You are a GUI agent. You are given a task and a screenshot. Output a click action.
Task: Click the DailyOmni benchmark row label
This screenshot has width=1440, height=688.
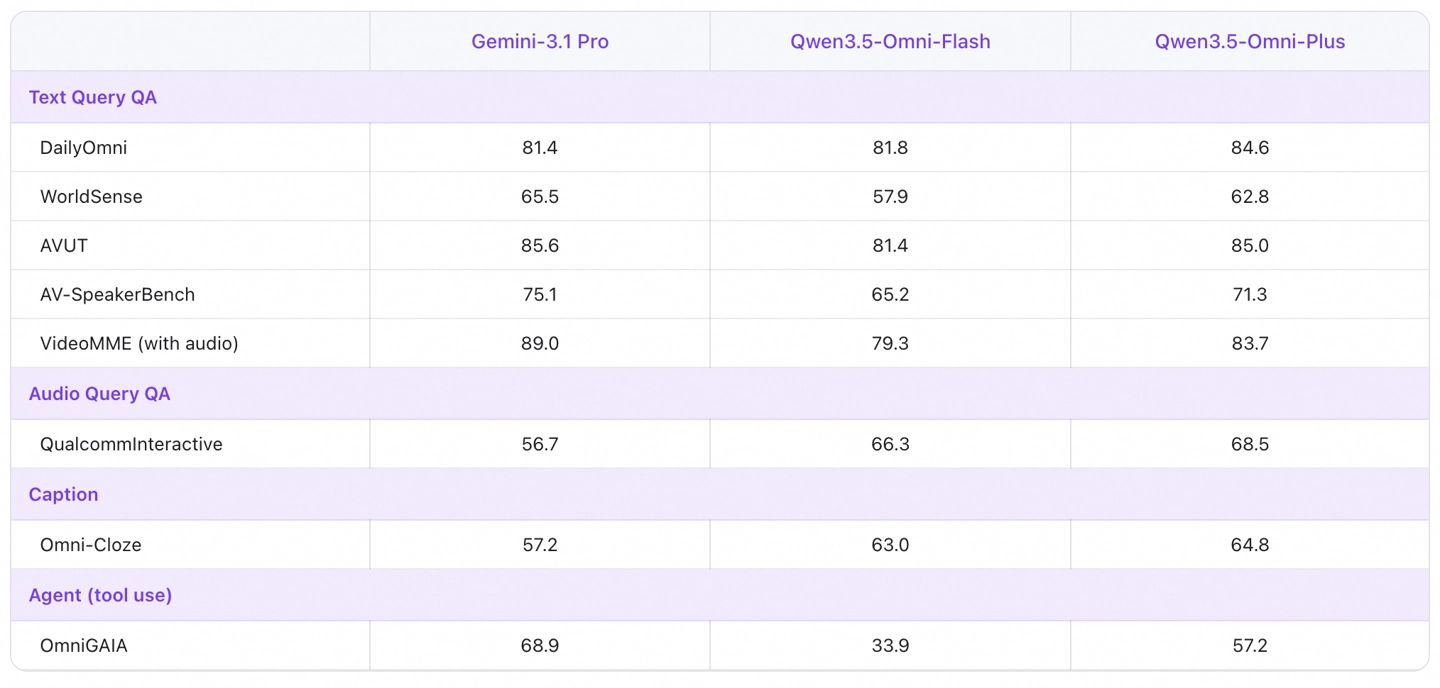84,148
